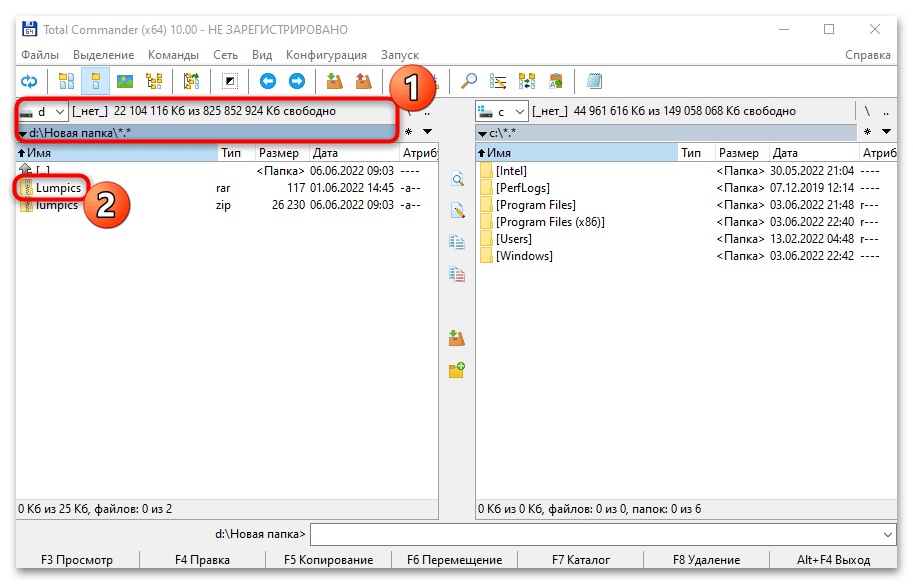Open the left panel drive d dropdown
This screenshot has height=584, width=913.
(43, 111)
